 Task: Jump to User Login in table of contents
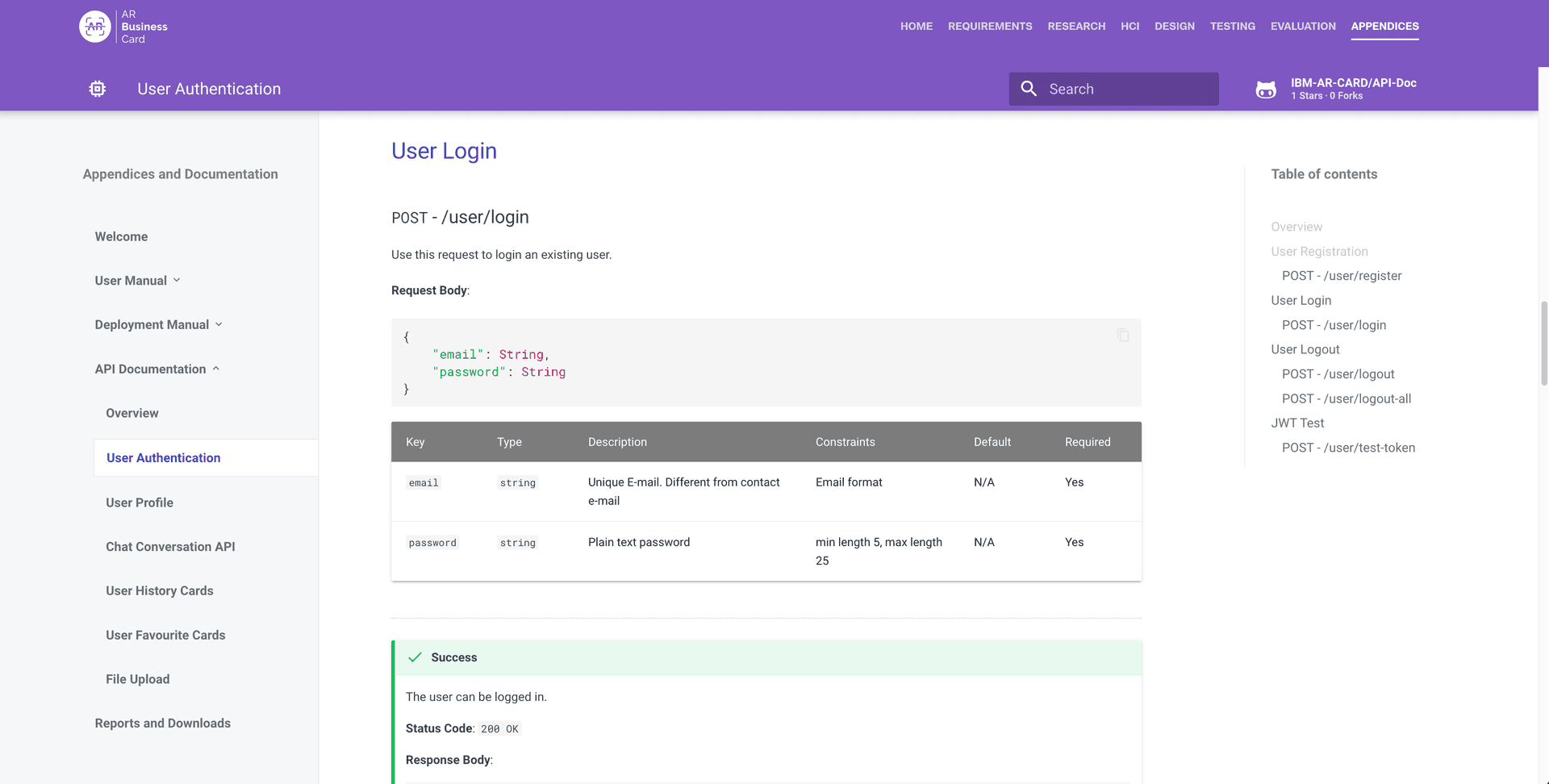1301,300
